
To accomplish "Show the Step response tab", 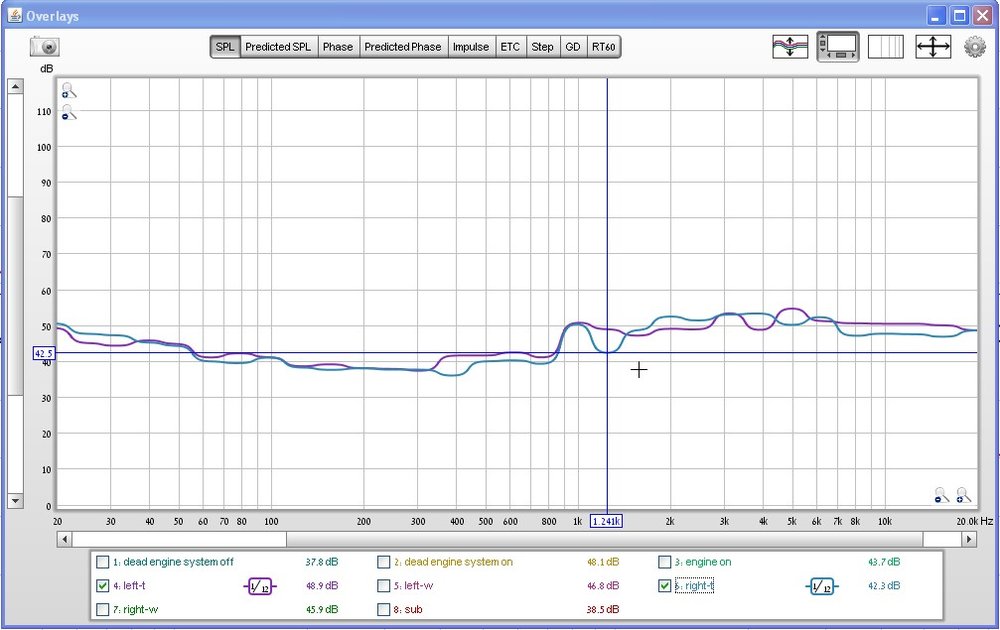I will point(543,47).
